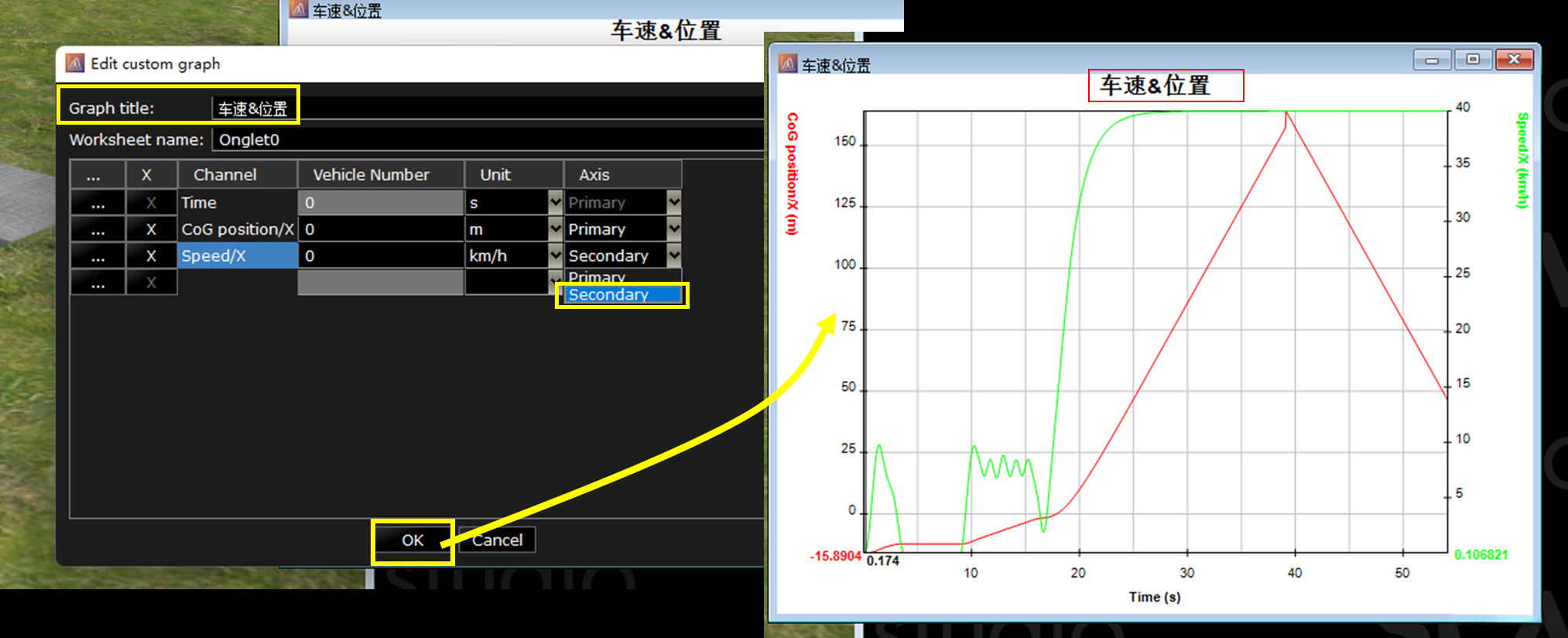This screenshot has width=1568, height=638.
Task: Click the time axis start value 0.174
Action: point(883,561)
